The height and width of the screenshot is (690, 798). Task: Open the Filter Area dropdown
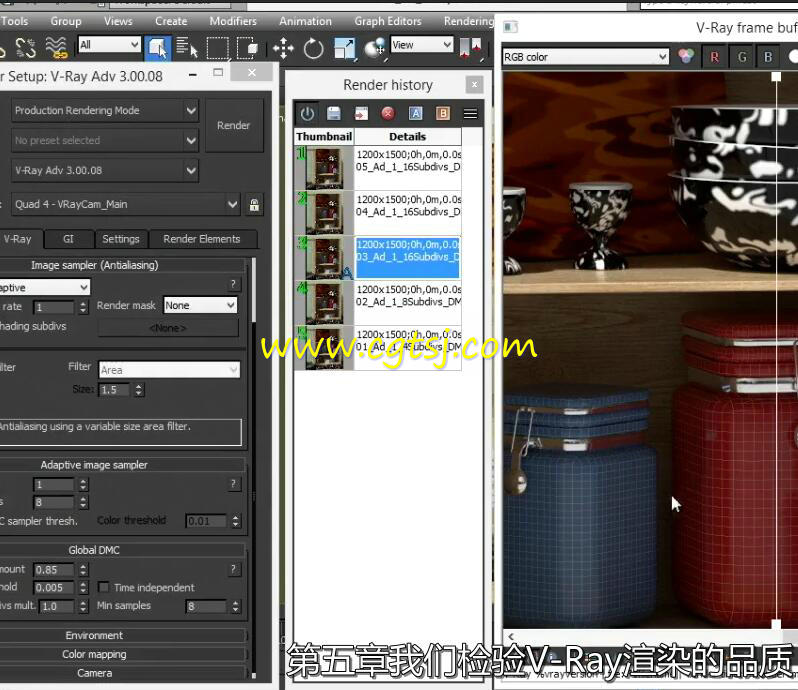coord(169,369)
